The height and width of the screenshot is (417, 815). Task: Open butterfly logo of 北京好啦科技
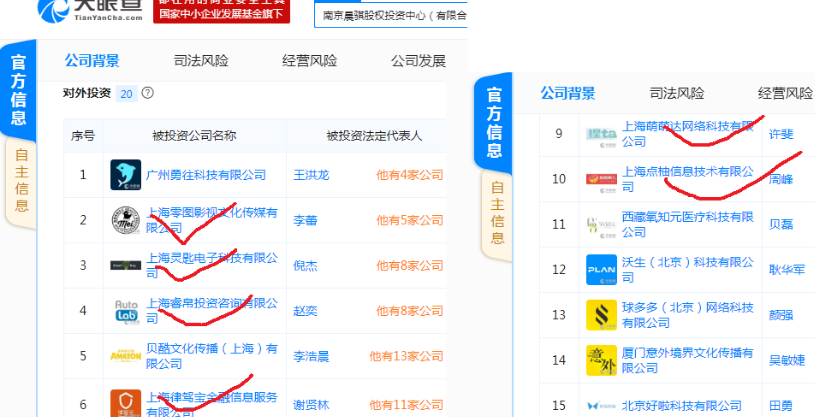(x=601, y=406)
